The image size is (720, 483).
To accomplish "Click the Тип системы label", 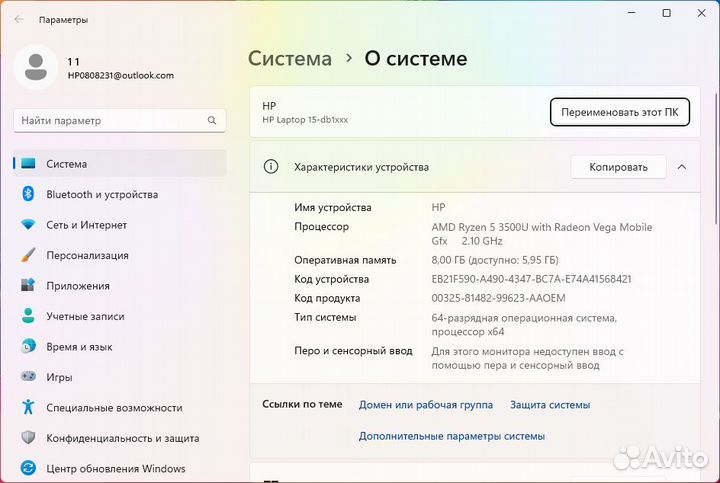I will pyautogui.click(x=325, y=317).
